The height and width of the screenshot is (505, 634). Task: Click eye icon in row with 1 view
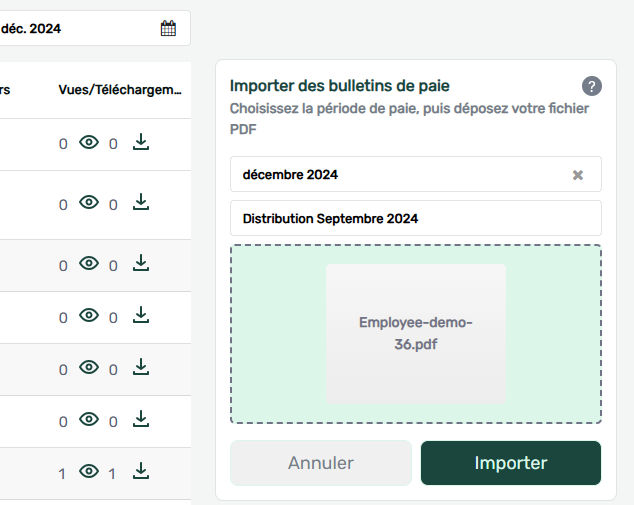click(x=89, y=472)
